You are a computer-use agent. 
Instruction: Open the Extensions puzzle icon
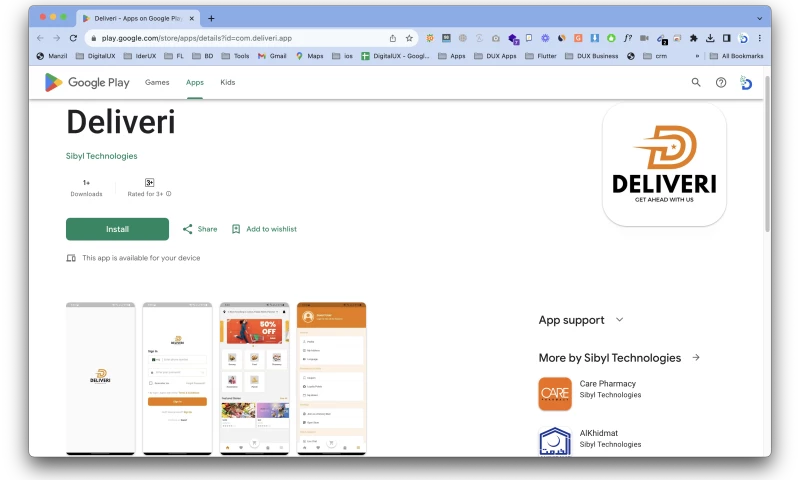693,38
